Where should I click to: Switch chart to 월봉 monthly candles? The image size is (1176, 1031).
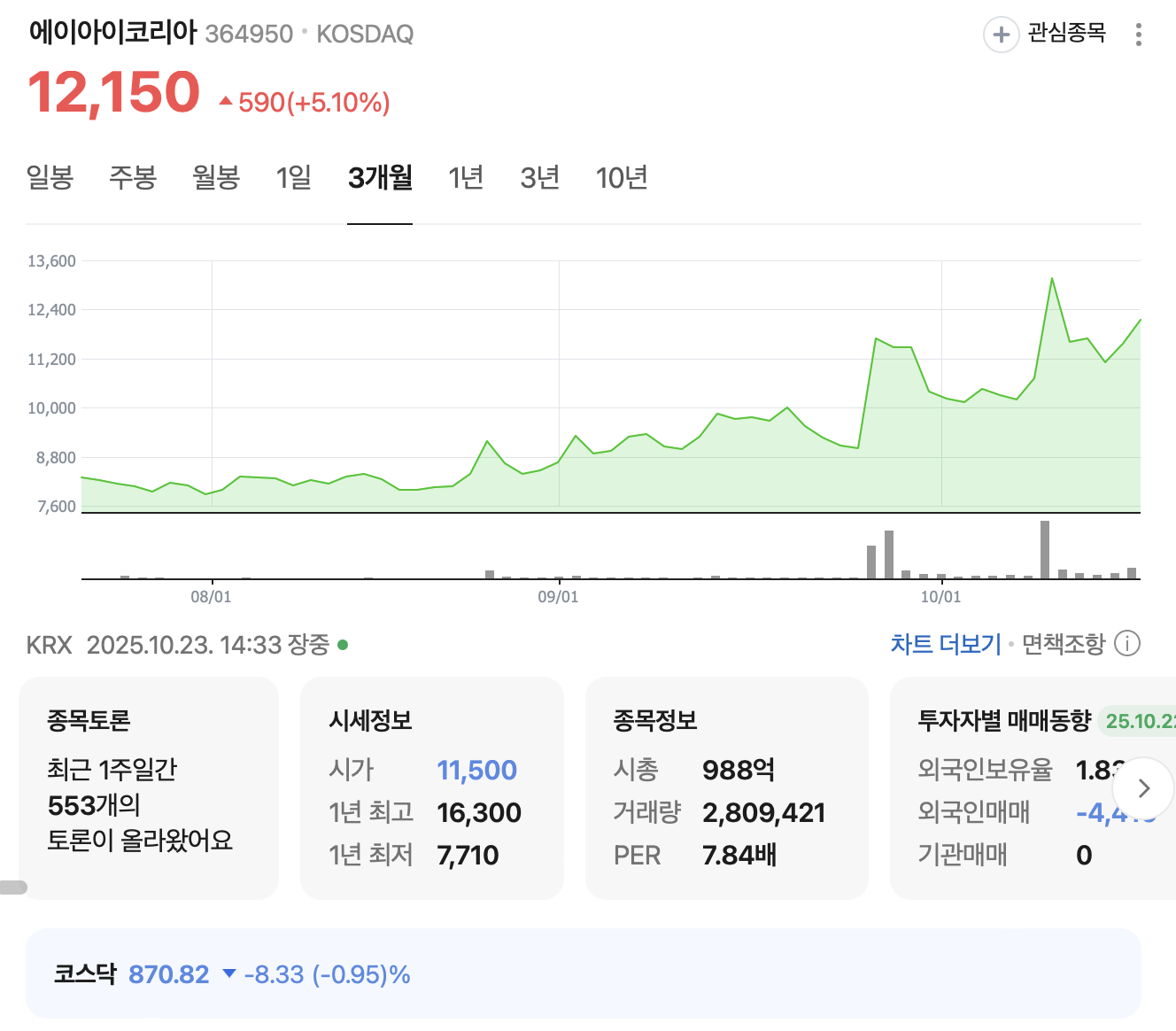216,178
